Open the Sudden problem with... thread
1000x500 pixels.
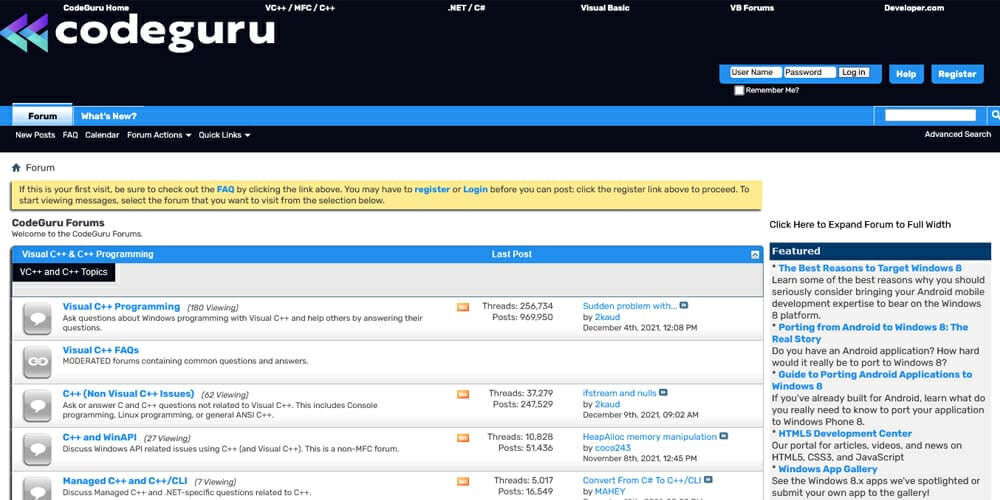[630, 306]
